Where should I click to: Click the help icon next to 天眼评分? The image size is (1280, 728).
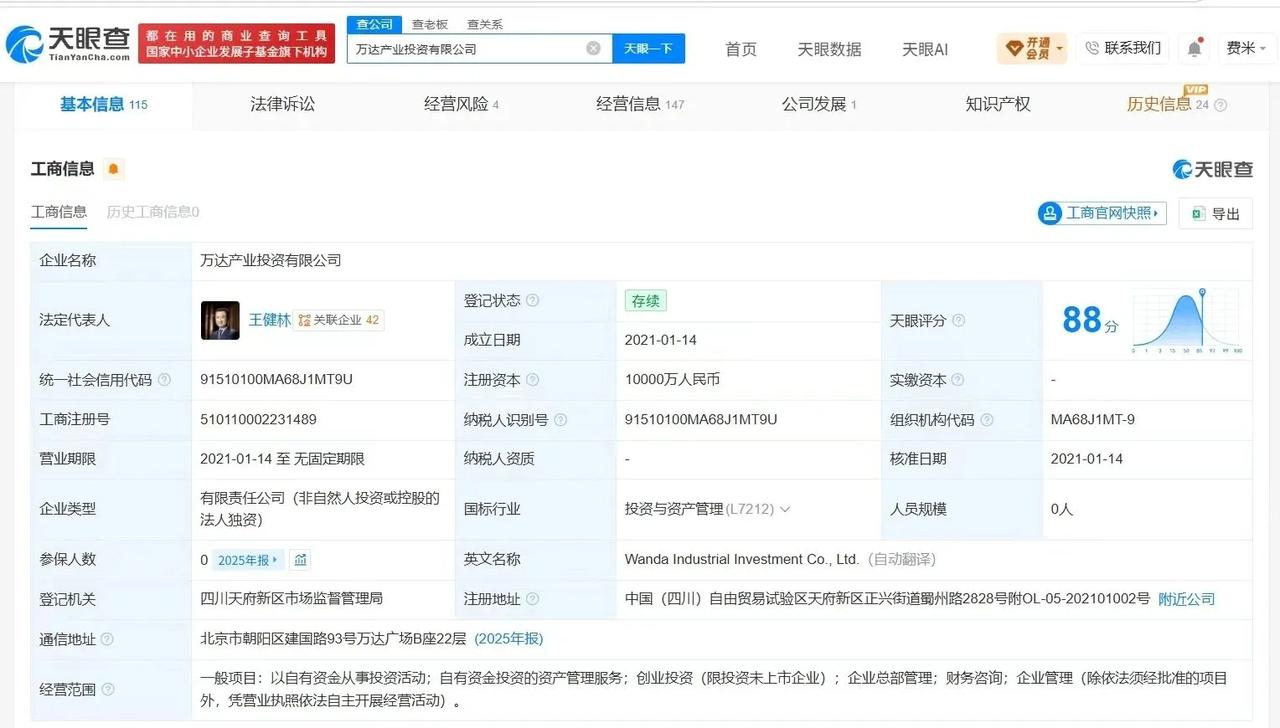tap(958, 320)
